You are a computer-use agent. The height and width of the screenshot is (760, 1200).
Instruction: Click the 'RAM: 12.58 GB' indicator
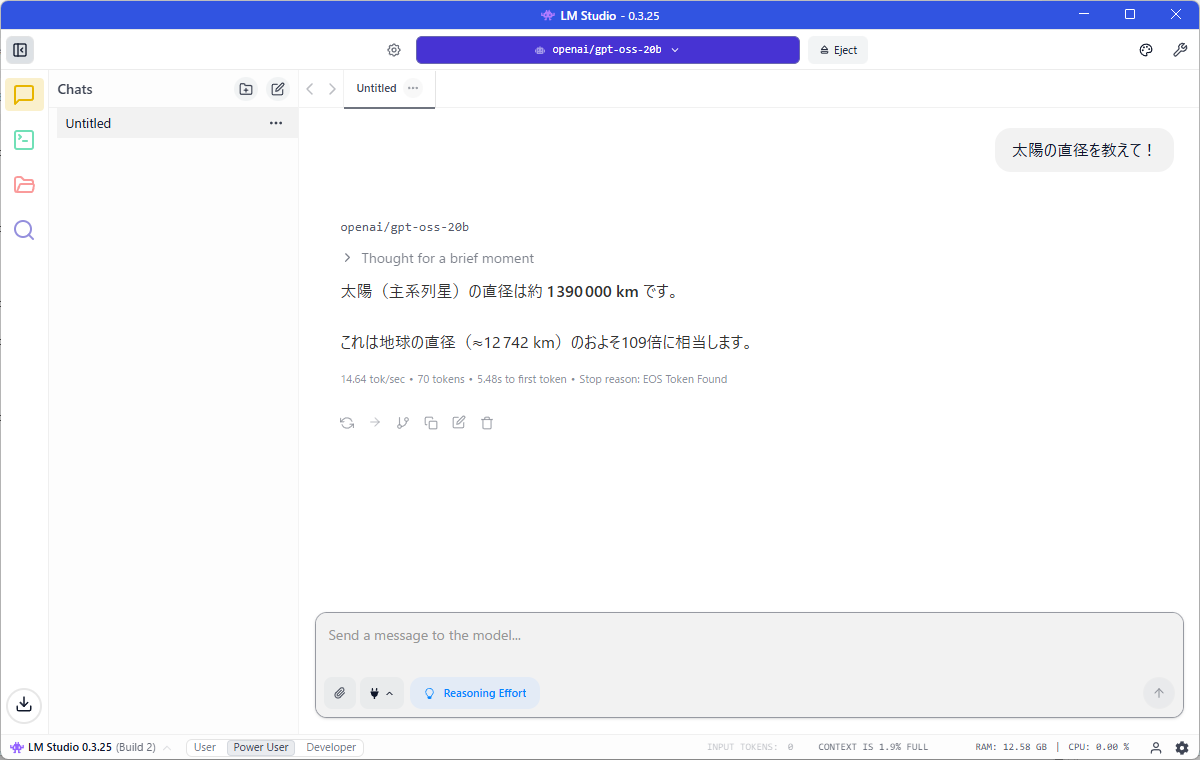[1011, 747]
